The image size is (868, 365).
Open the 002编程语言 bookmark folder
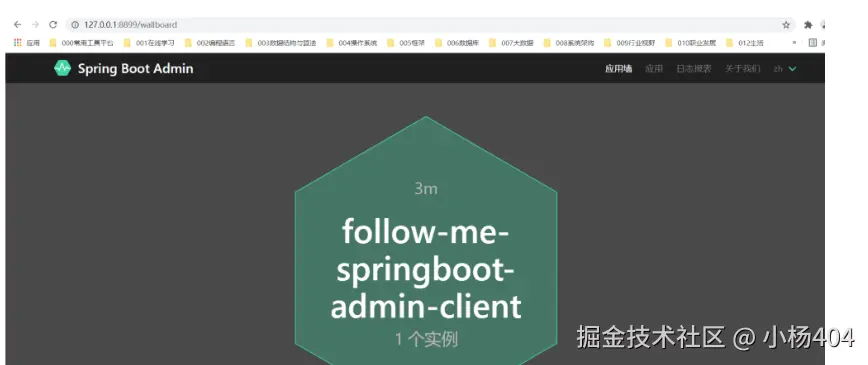(x=210, y=42)
